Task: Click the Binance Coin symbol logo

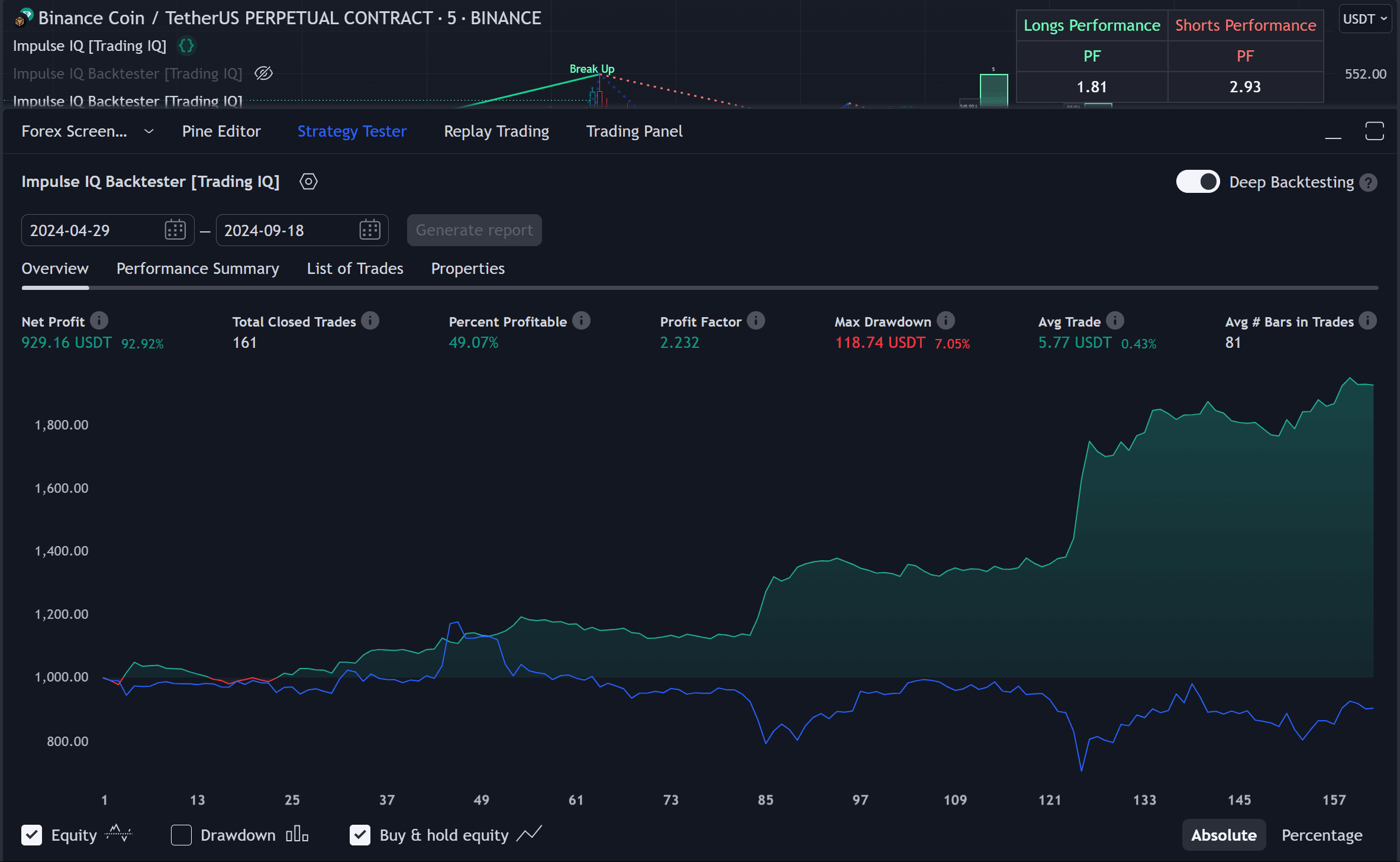Action: [x=24, y=18]
